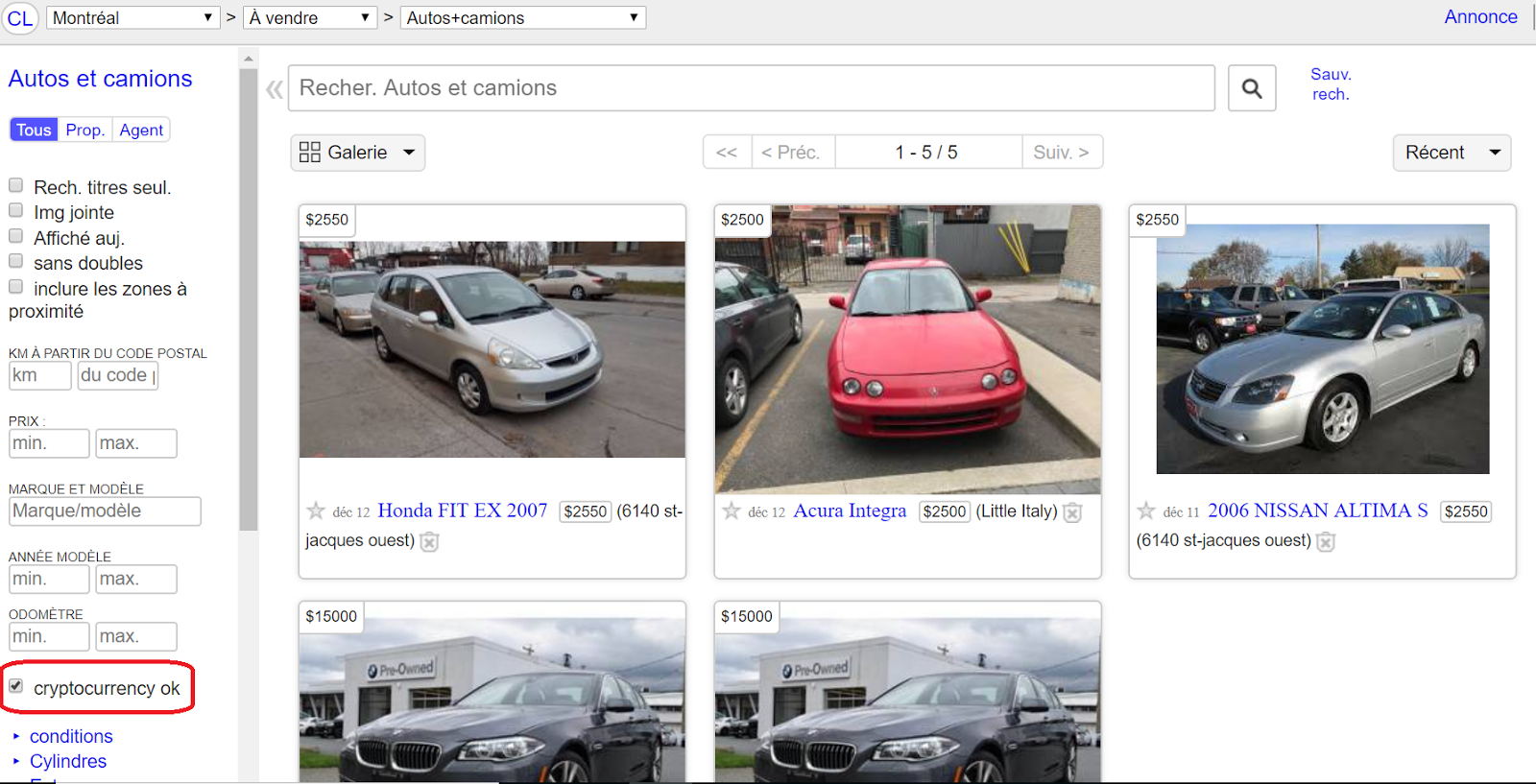The width and height of the screenshot is (1536, 784).
Task: Click the PRIX 'max.' input field
Action: point(136,443)
